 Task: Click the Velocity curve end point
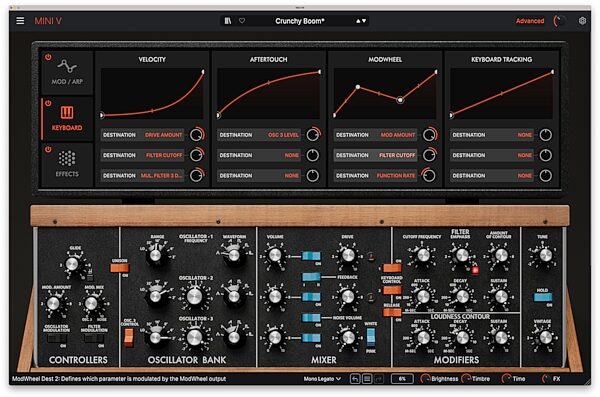(203, 72)
